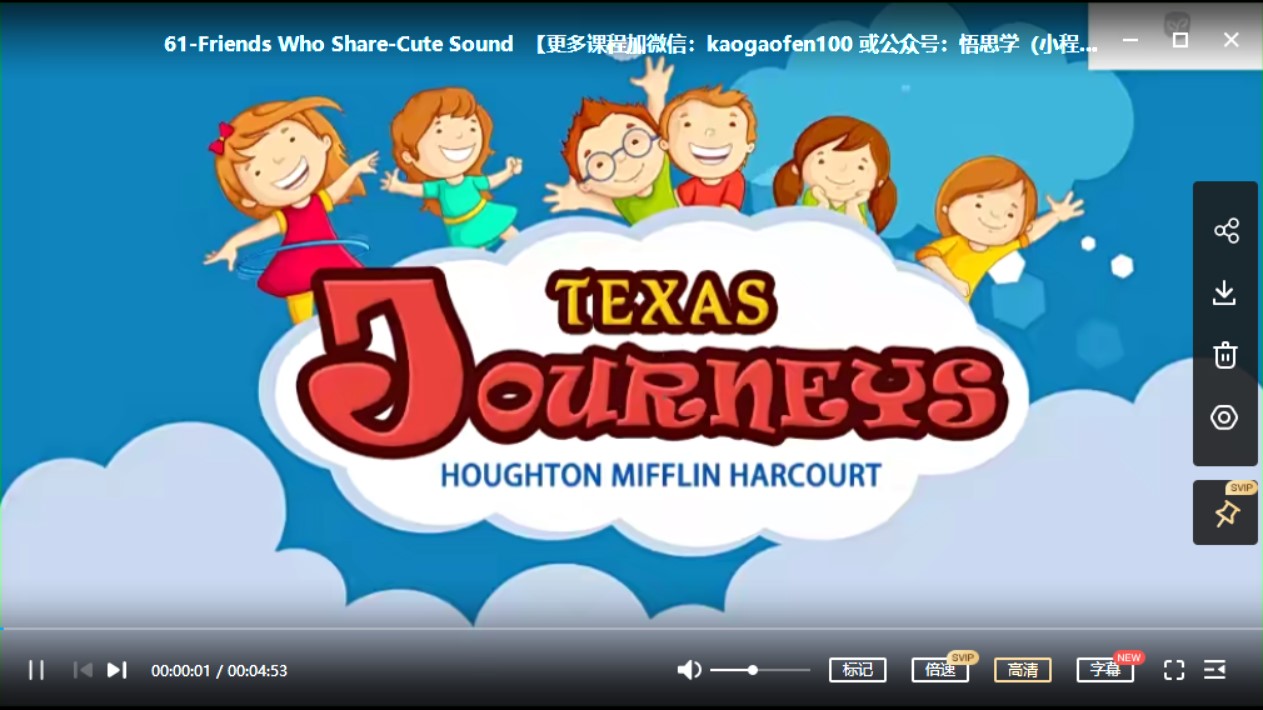Delete the video with trash icon
The width and height of the screenshot is (1263, 710).
(1225, 355)
